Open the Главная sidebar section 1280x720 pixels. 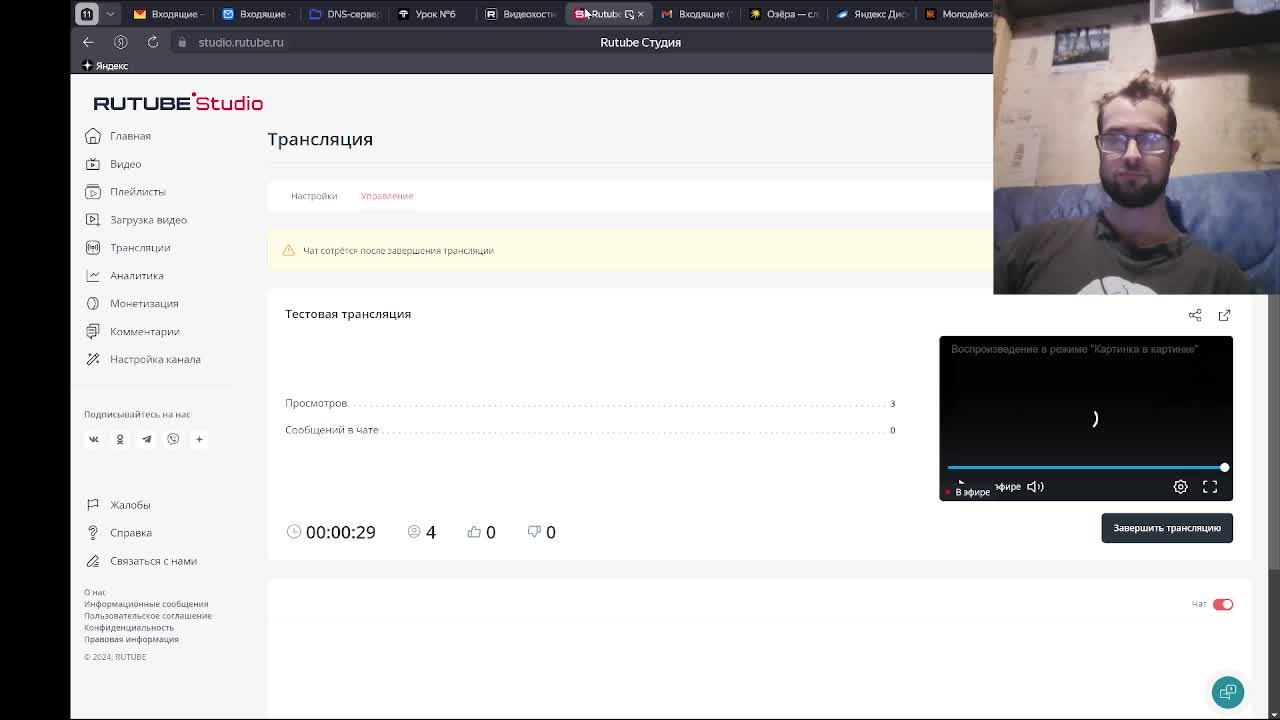119,136
